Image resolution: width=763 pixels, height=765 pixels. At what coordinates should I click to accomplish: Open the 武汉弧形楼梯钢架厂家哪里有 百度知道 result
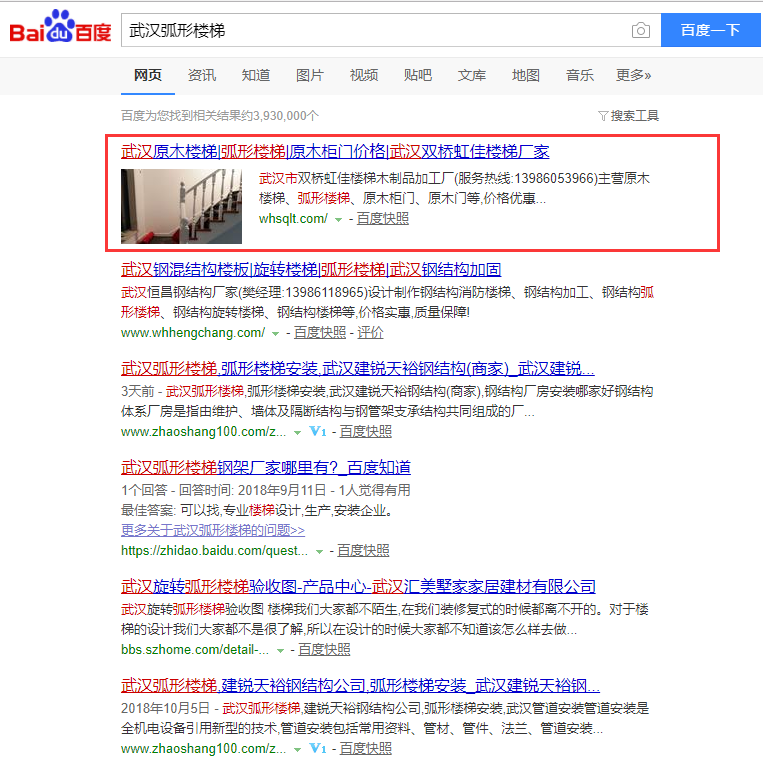pyautogui.click(x=266, y=467)
